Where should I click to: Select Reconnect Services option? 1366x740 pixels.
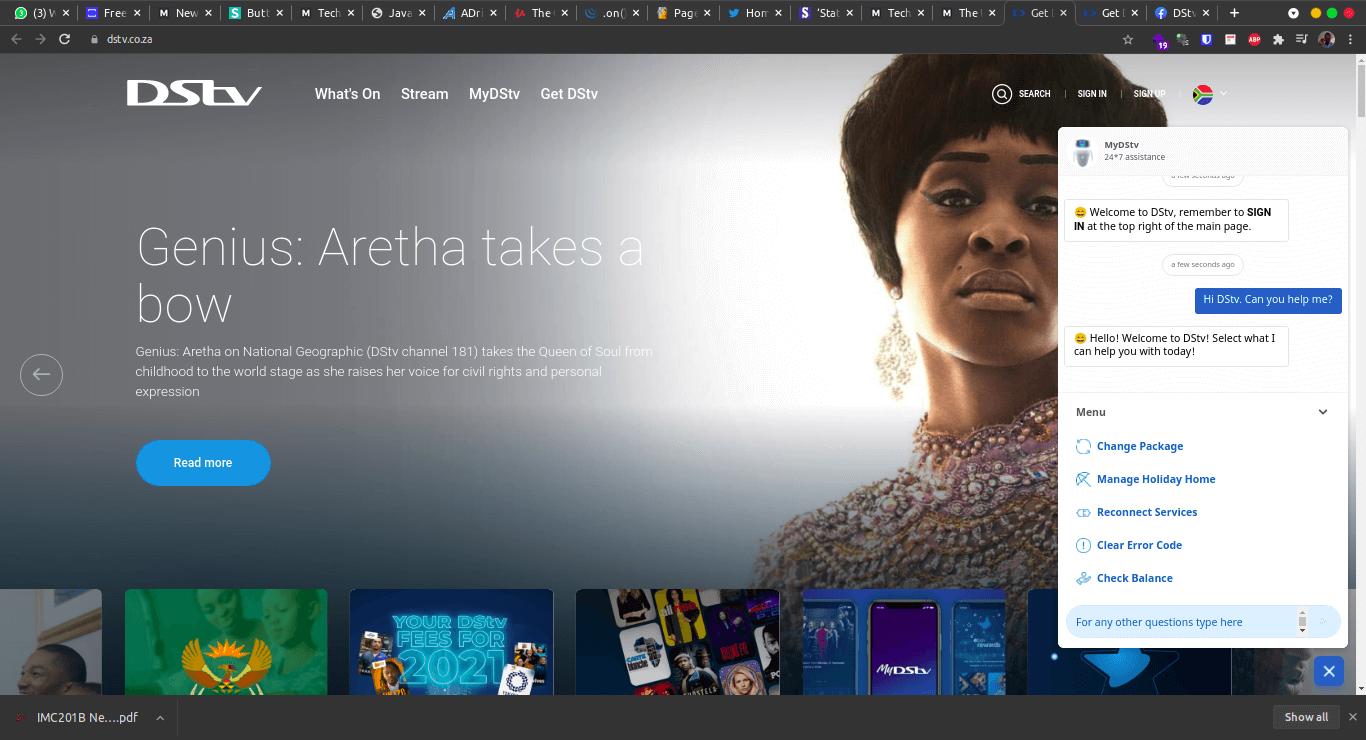[1147, 512]
